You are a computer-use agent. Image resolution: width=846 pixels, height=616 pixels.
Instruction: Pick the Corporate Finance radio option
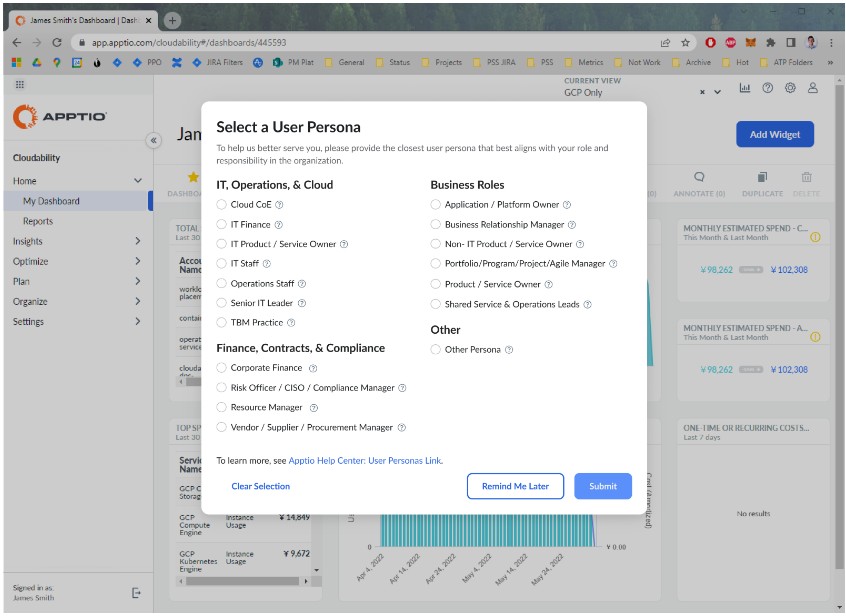point(221,368)
